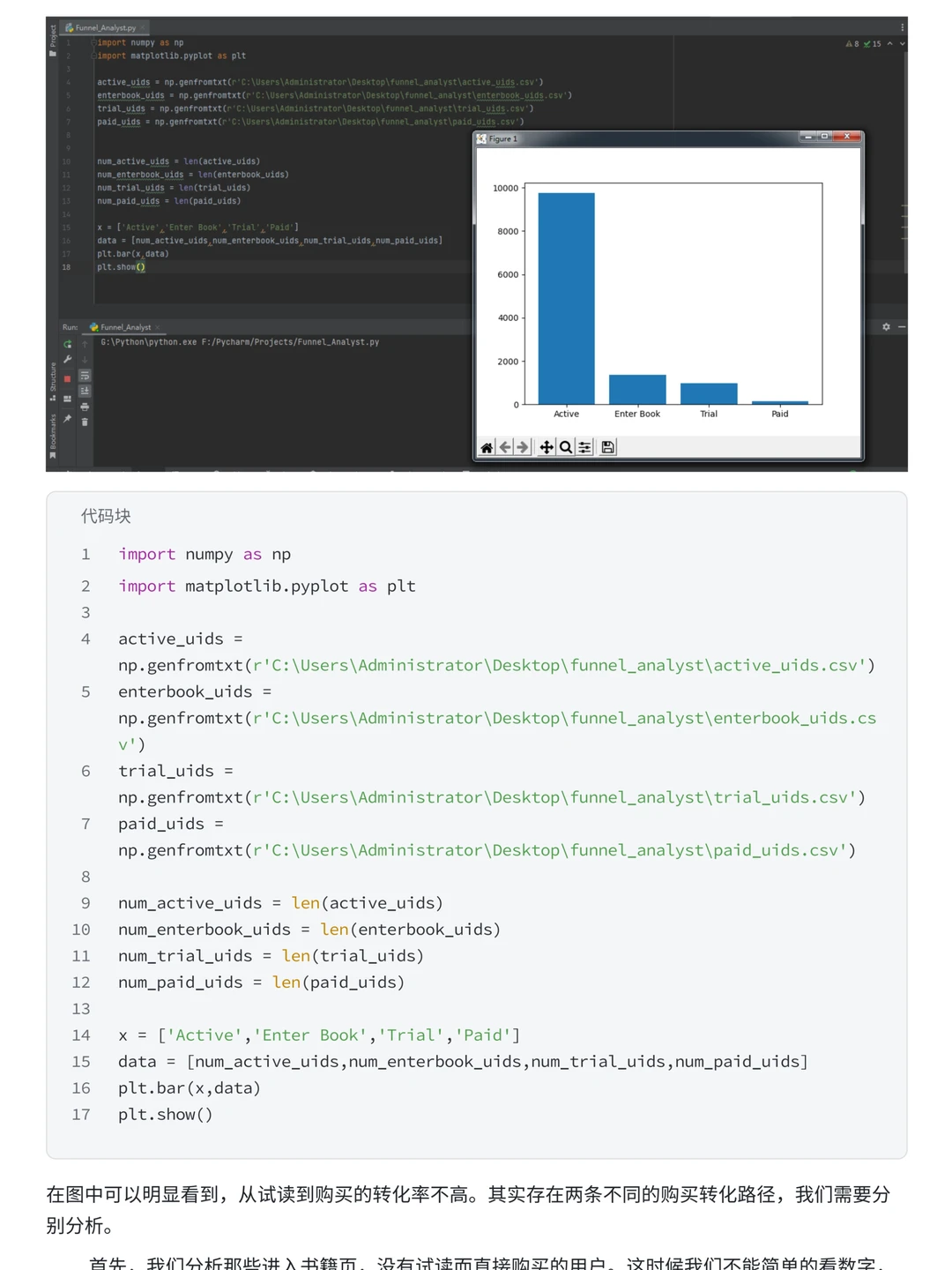Click the warnings count indicator in editor
This screenshot has height=1270, width=952.
(x=852, y=43)
